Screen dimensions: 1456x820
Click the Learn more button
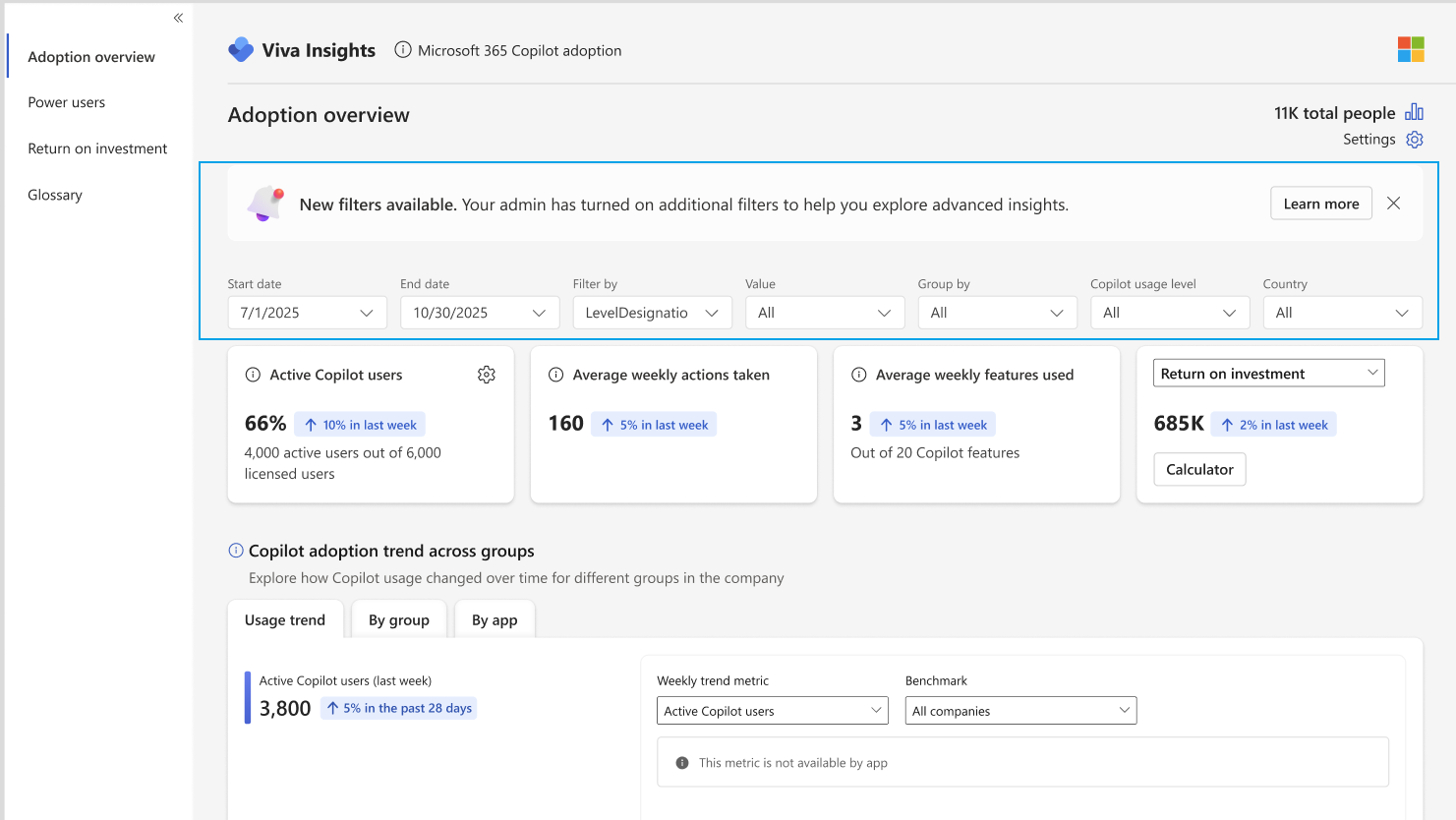[1321, 204]
